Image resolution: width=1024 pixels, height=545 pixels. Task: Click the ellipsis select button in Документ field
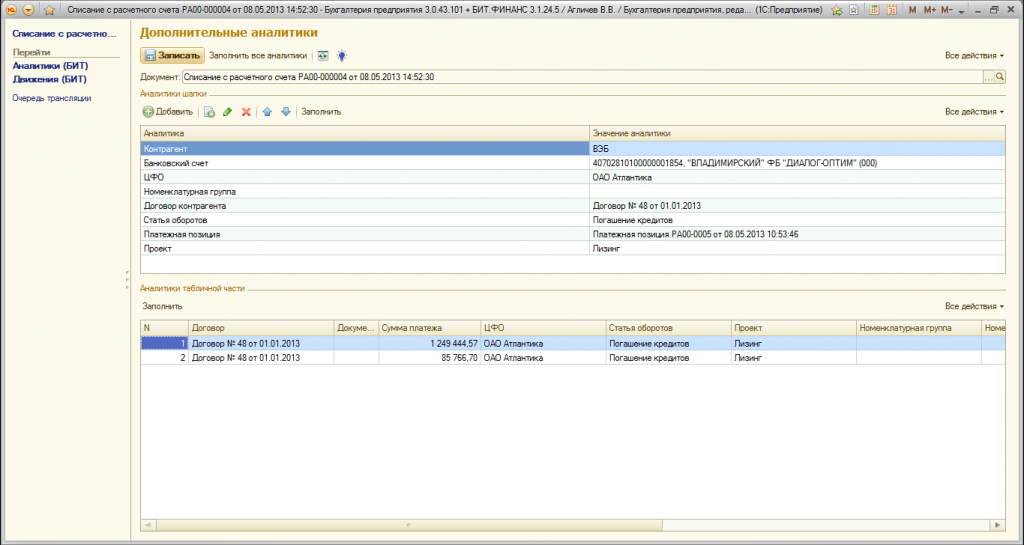pos(988,78)
